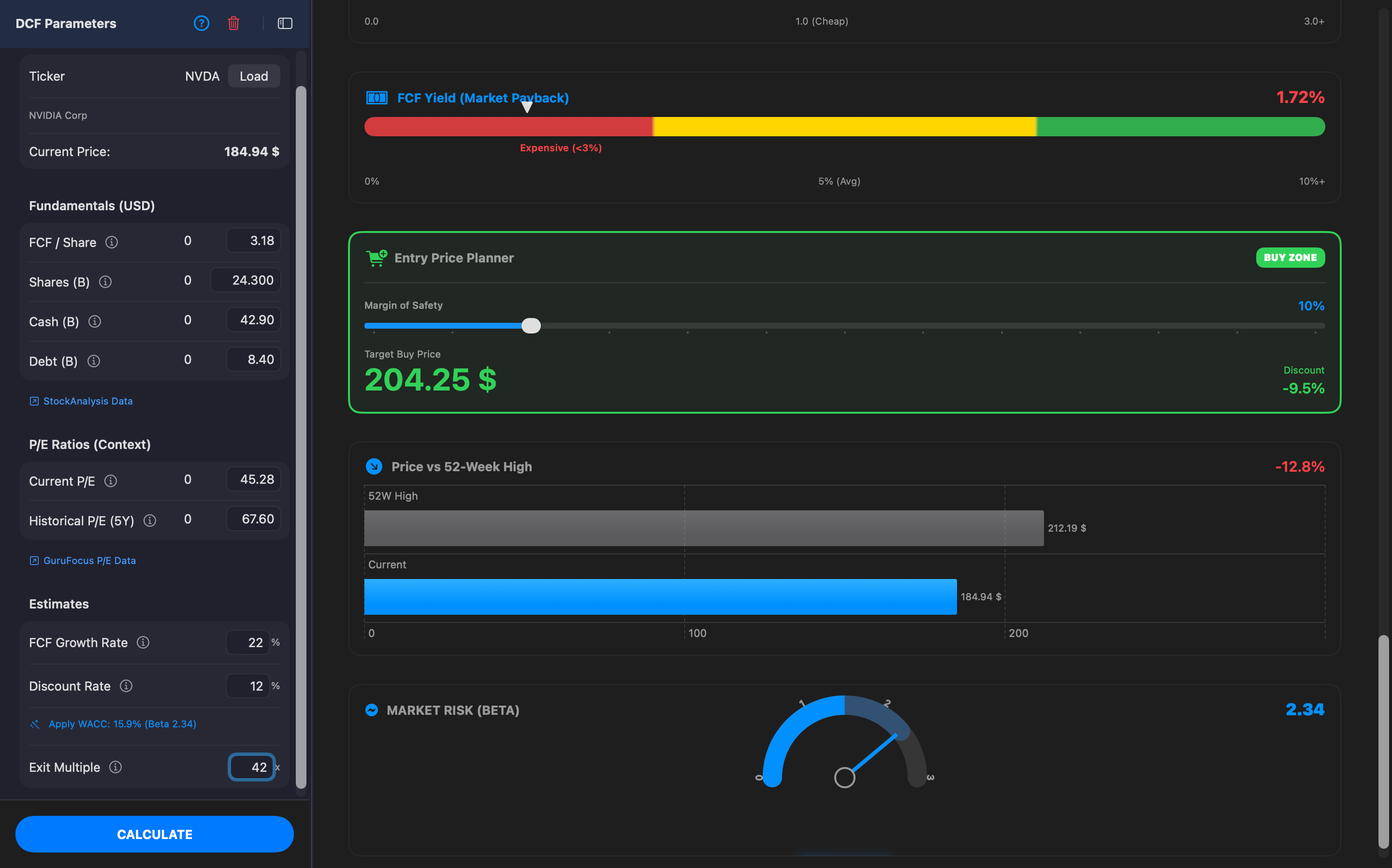Click the Exit Multiple input field
The image size is (1392, 868).
251,767
